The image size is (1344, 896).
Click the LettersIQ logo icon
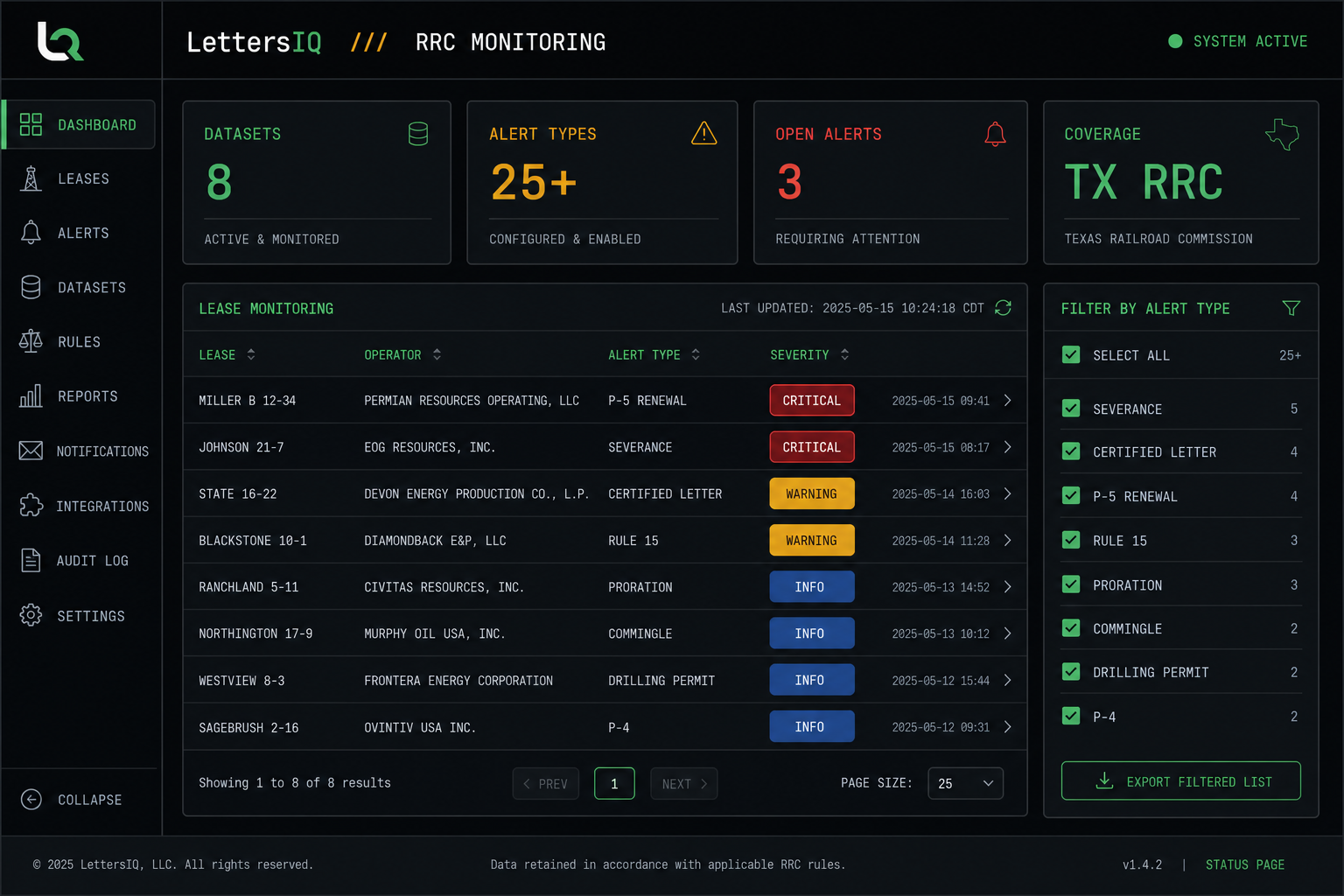tap(60, 41)
